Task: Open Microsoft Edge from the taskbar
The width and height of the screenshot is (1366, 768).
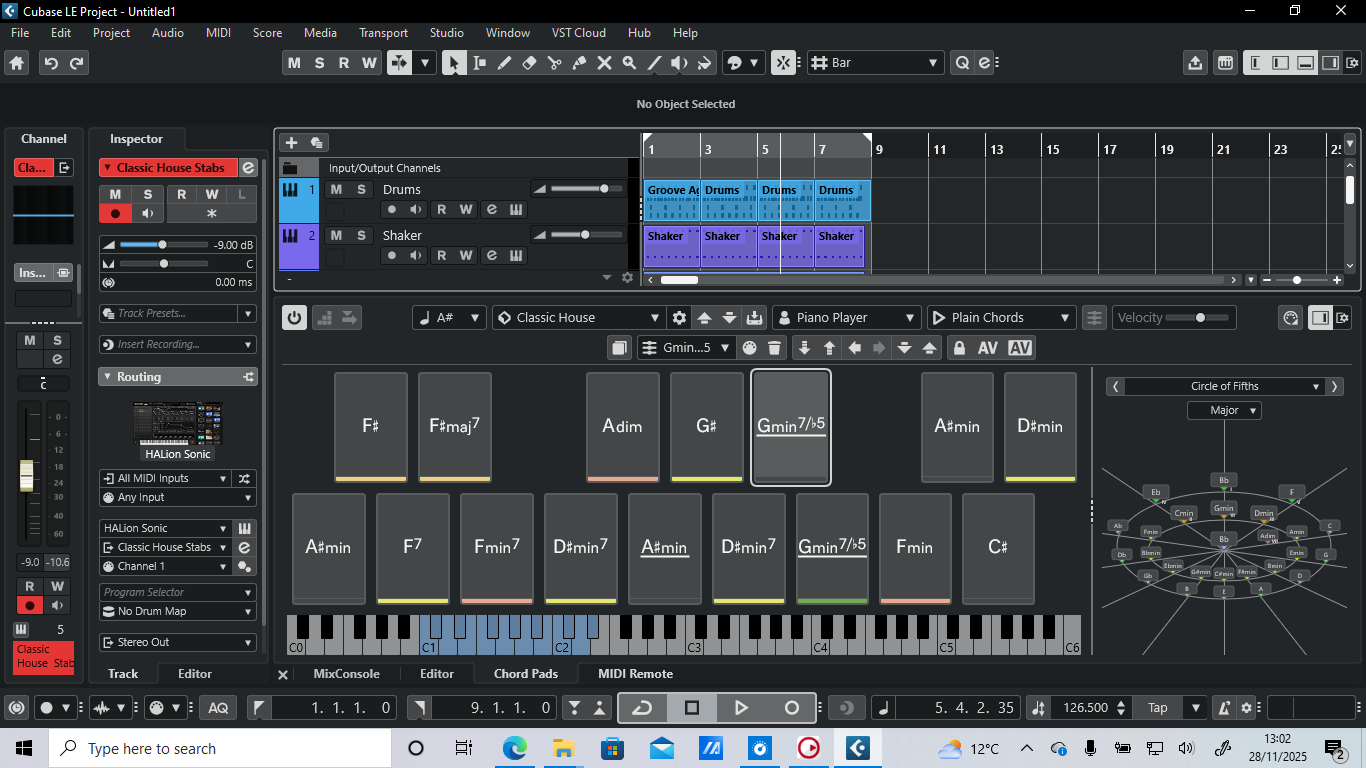Action: click(514, 748)
